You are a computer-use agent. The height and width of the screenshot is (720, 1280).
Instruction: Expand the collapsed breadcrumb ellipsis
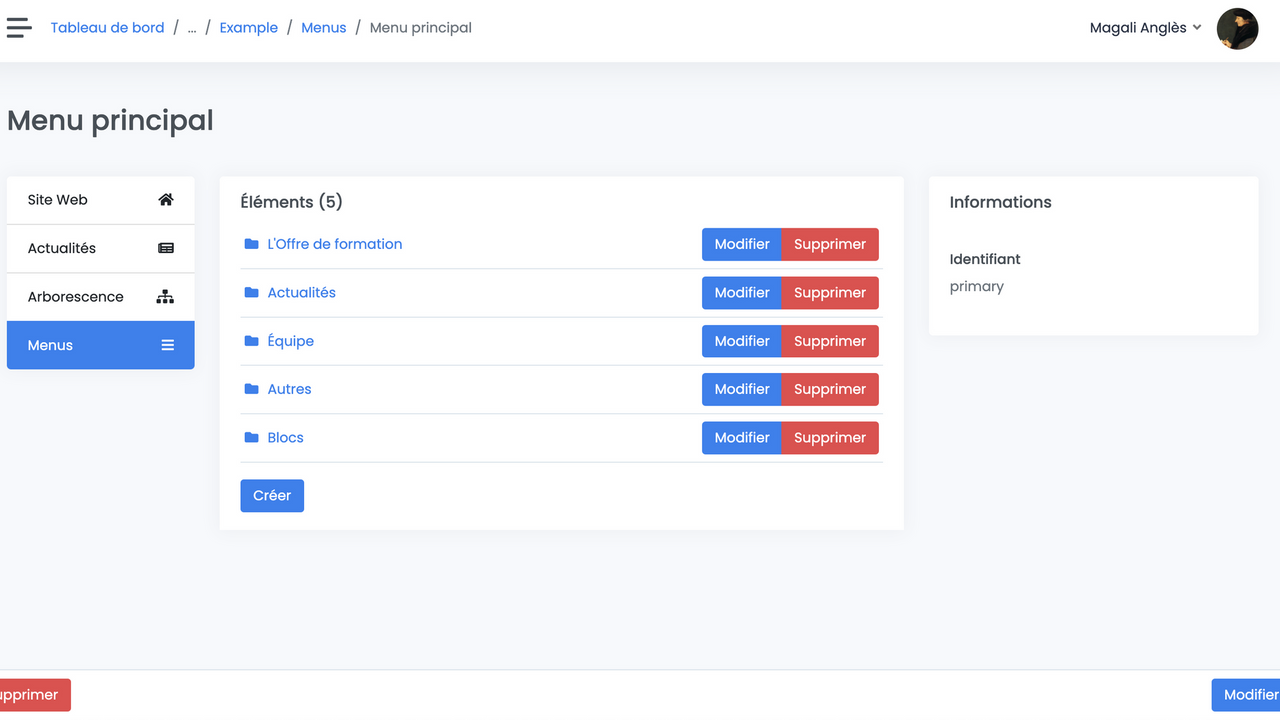coord(192,28)
